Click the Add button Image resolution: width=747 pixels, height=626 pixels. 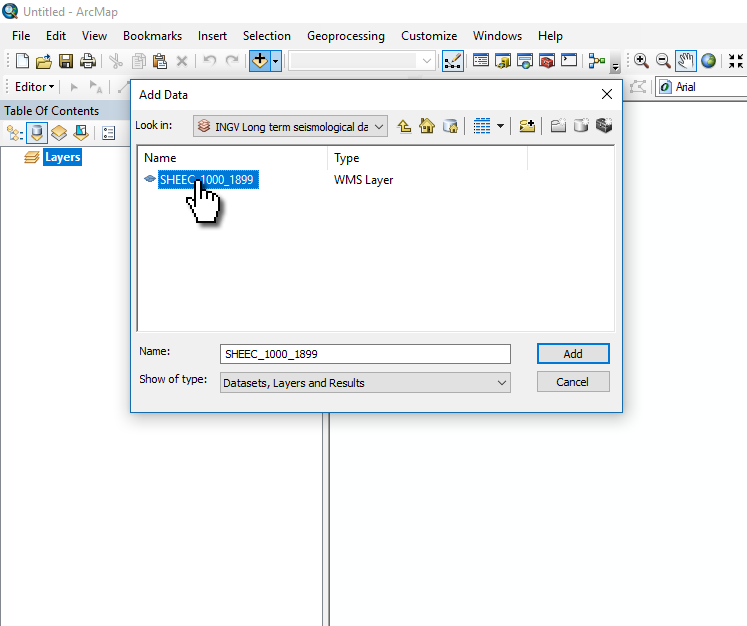click(573, 353)
